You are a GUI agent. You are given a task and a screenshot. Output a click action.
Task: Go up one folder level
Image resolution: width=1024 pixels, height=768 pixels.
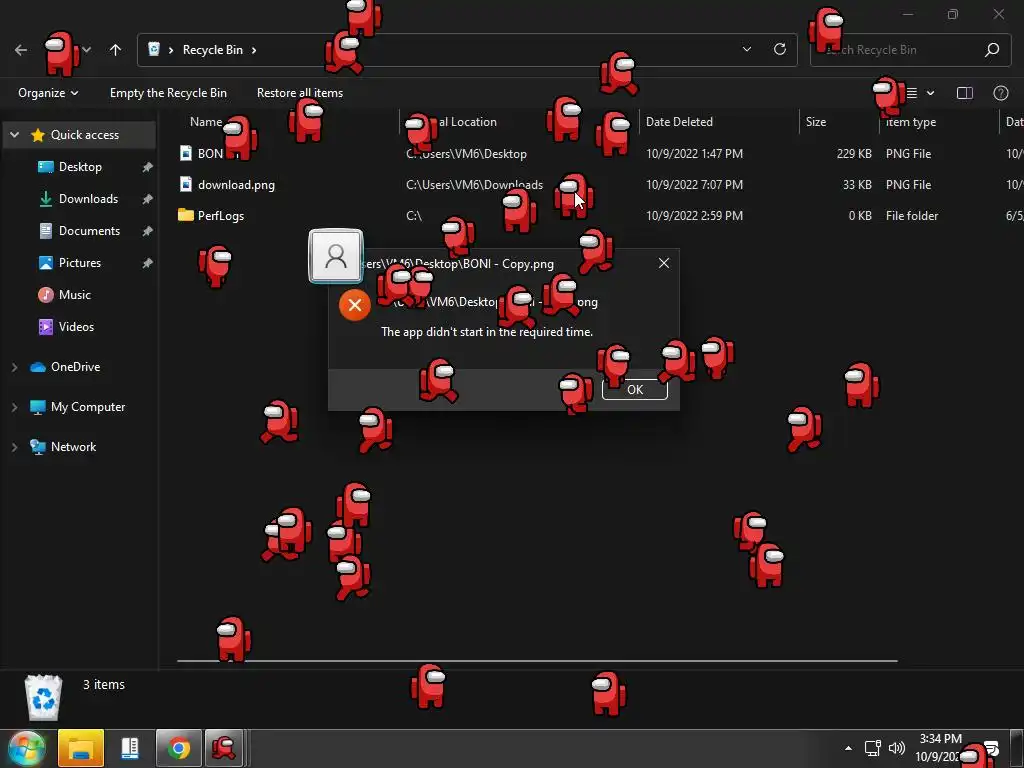click(116, 50)
